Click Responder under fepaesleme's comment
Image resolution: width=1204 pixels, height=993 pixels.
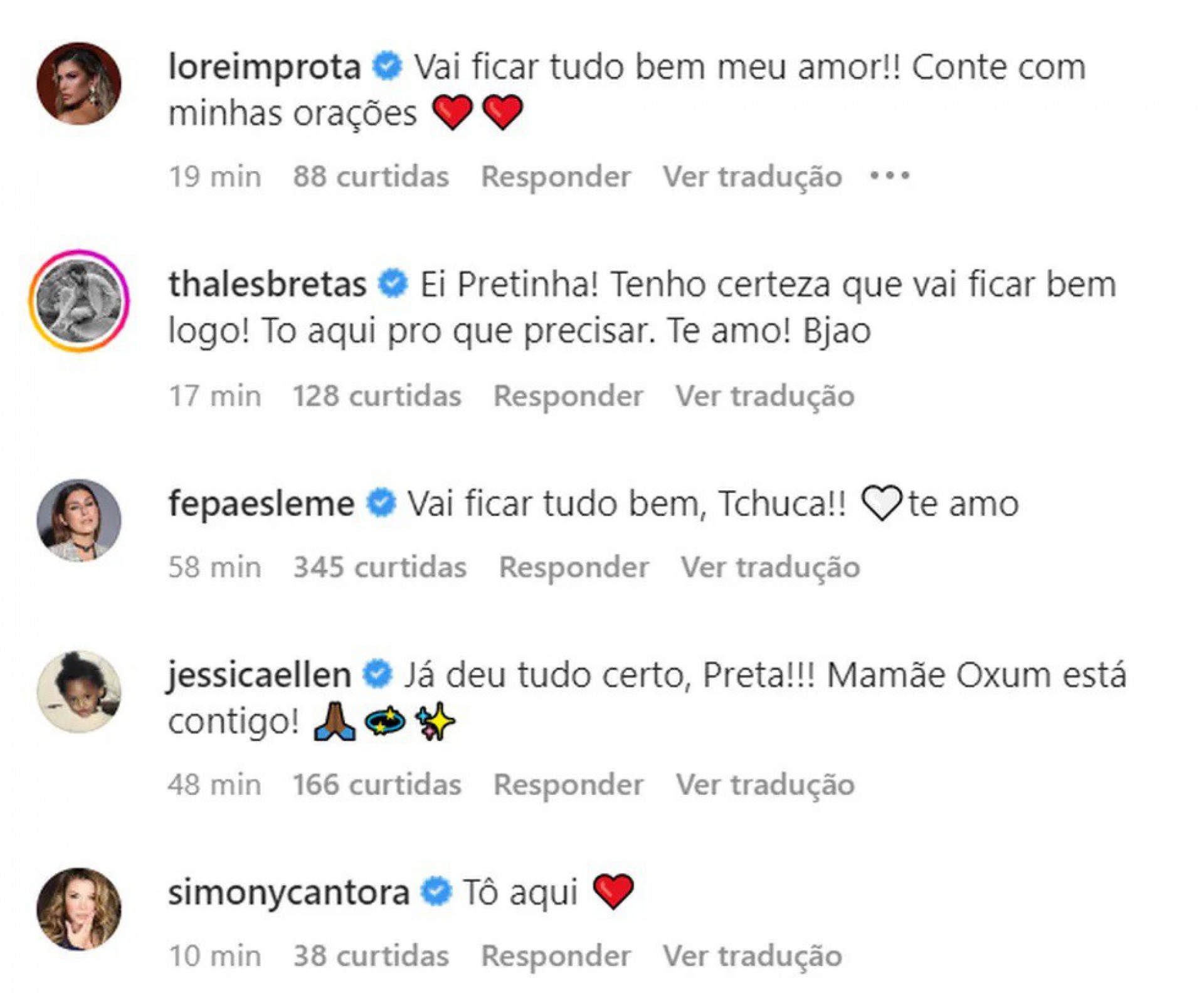click(x=574, y=567)
